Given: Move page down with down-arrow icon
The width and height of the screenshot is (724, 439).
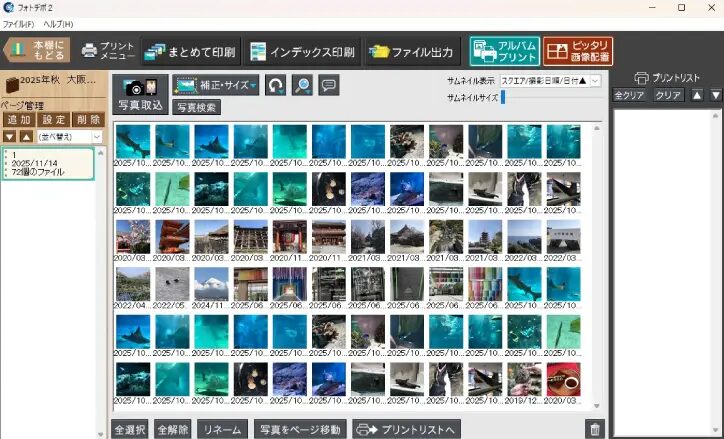Looking at the screenshot, I should pos(10,137).
